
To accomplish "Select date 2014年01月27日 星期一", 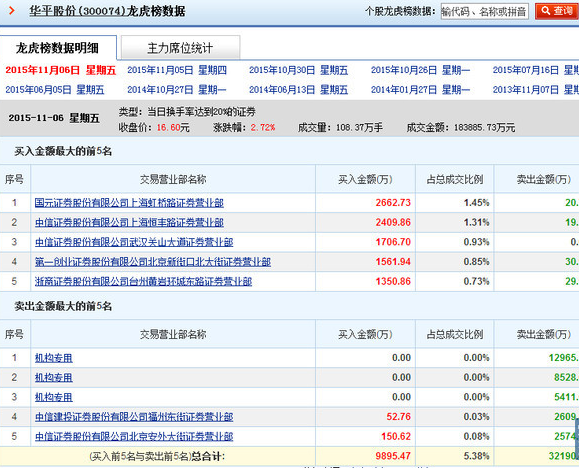I will (420, 89).
